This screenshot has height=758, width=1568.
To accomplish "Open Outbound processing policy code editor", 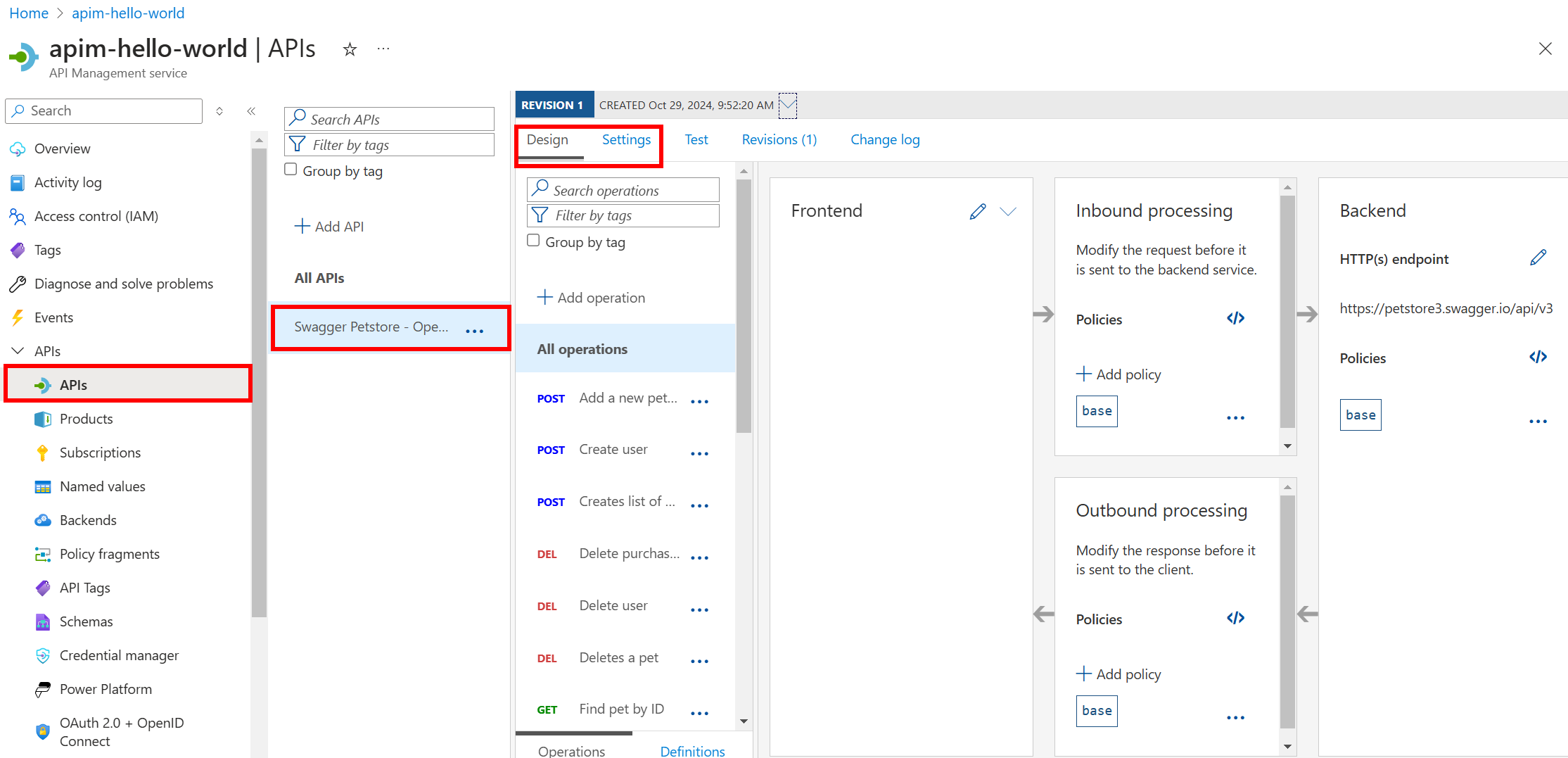I will [x=1235, y=619].
